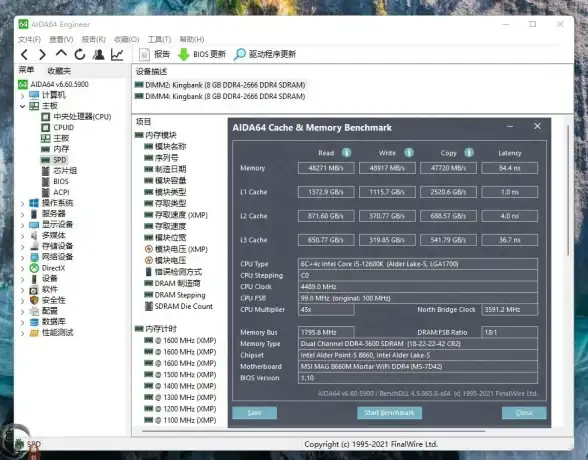Click Memory Latency value 84.4 ns
The width and height of the screenshot is (588, 460).
click(x=510, y=168)
